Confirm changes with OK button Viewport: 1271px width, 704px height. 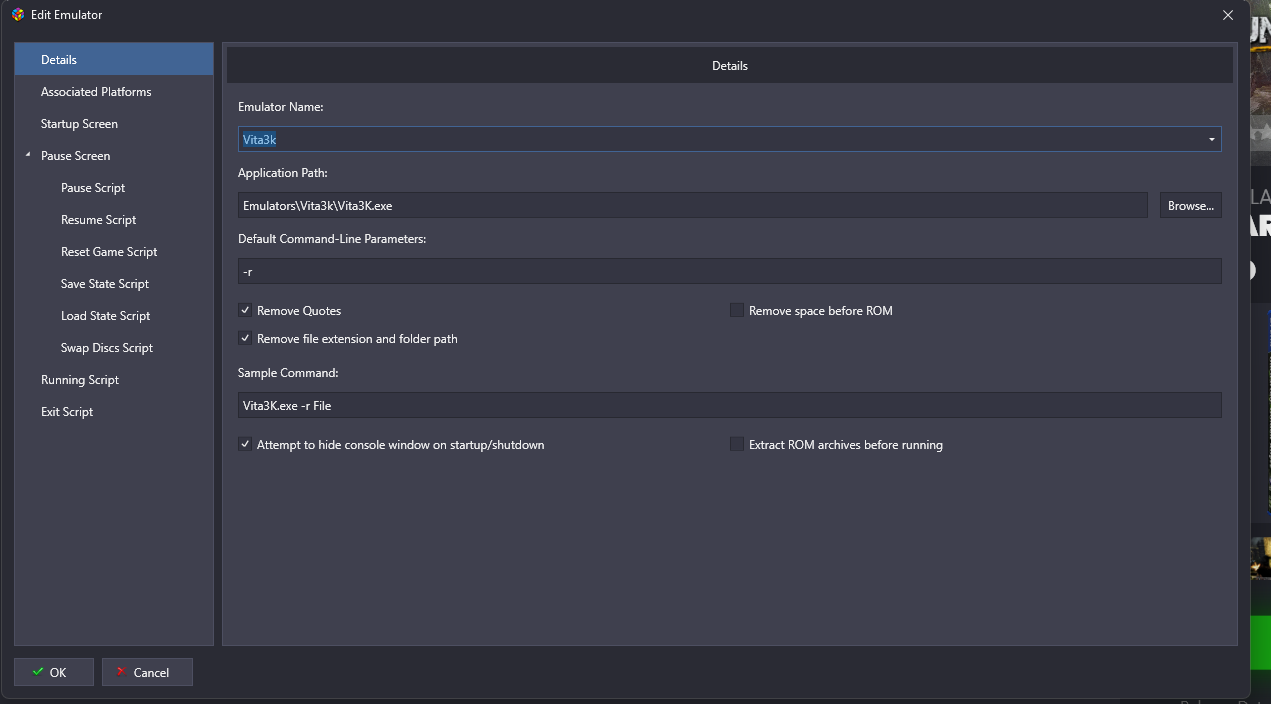coord(54,672)
